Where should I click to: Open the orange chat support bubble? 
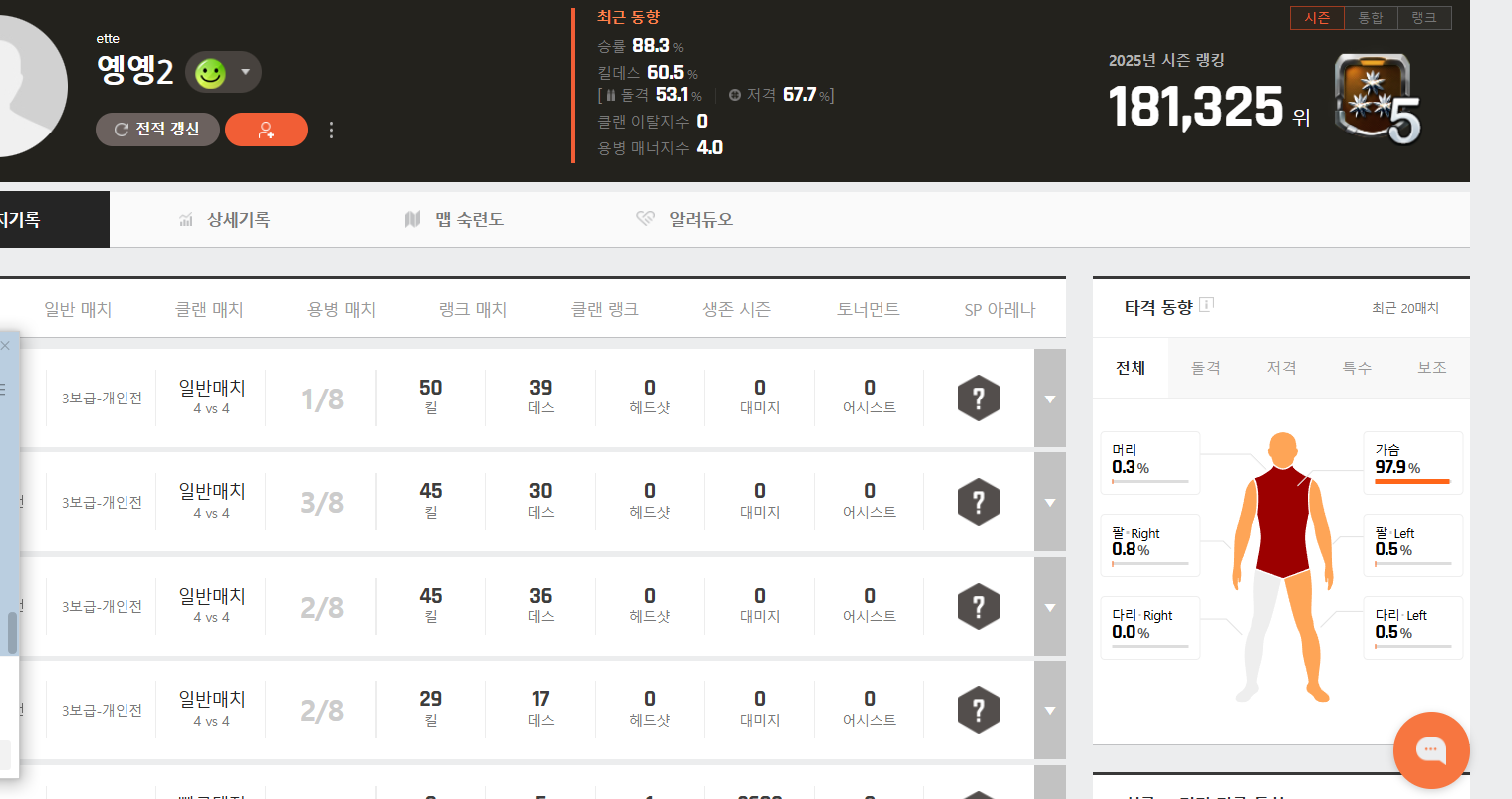(x=1430, y=750)
